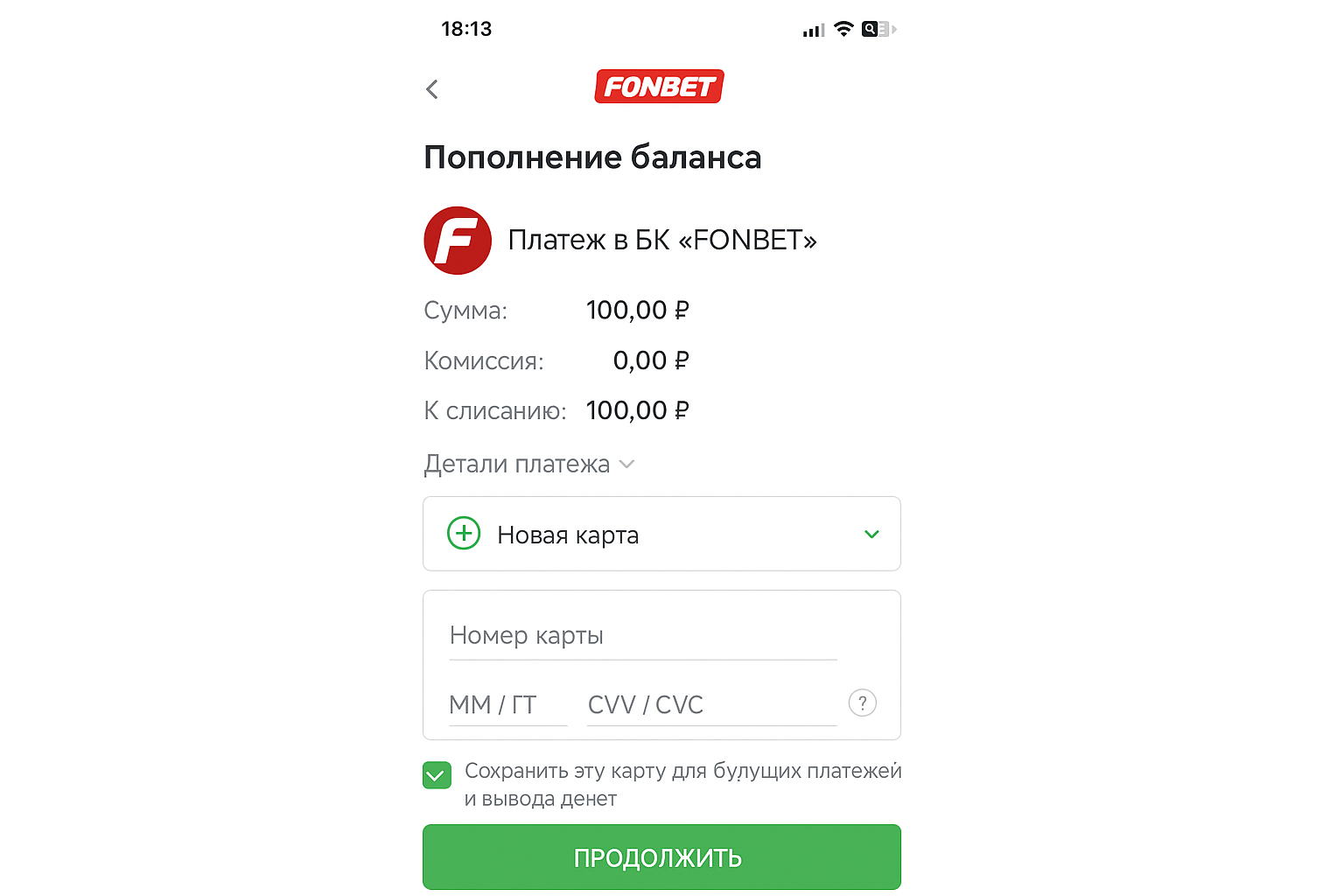This screenshot has width=1344, height=896.
Task: Tap the battery indicator in status bar
Action: 879,29
